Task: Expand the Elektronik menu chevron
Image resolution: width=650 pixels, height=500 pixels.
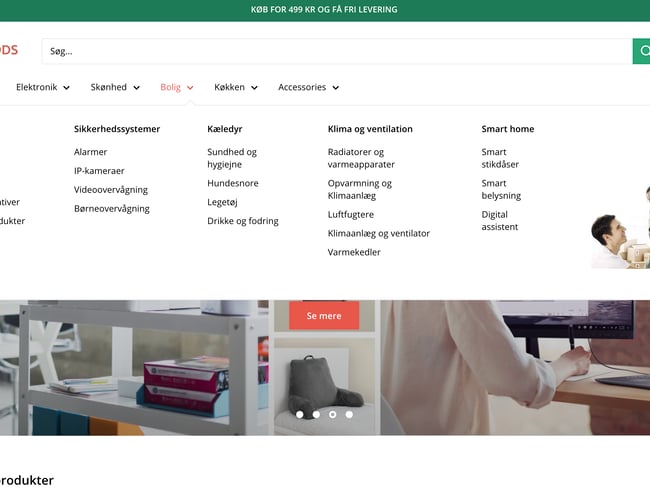Action: tap(66, 87)
